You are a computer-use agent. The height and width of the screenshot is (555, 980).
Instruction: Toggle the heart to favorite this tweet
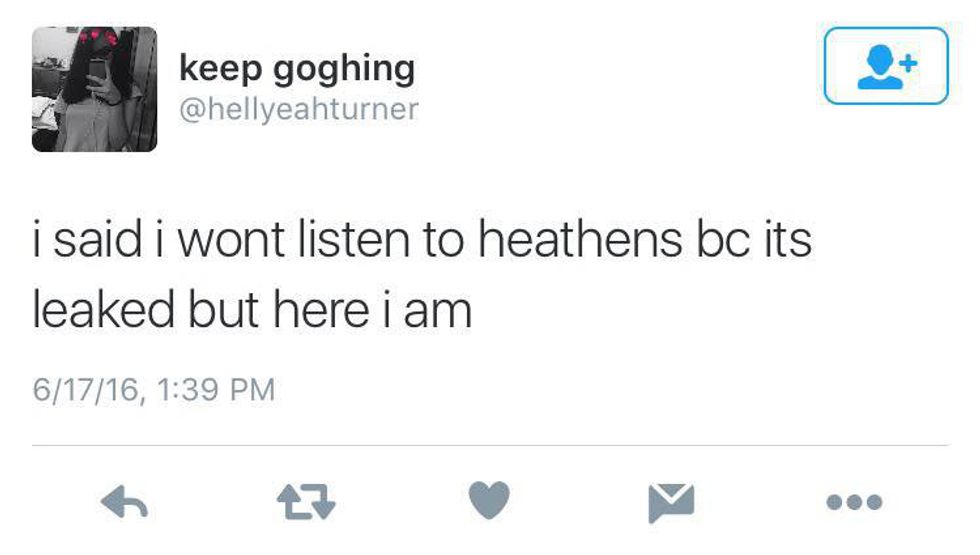[x=489, y=500]
